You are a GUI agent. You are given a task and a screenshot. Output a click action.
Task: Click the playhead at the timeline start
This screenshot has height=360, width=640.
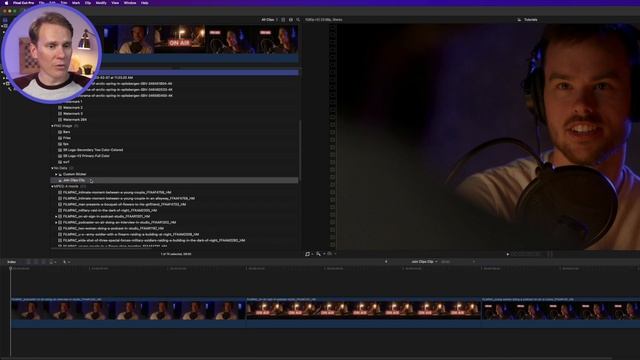point(10,268)
